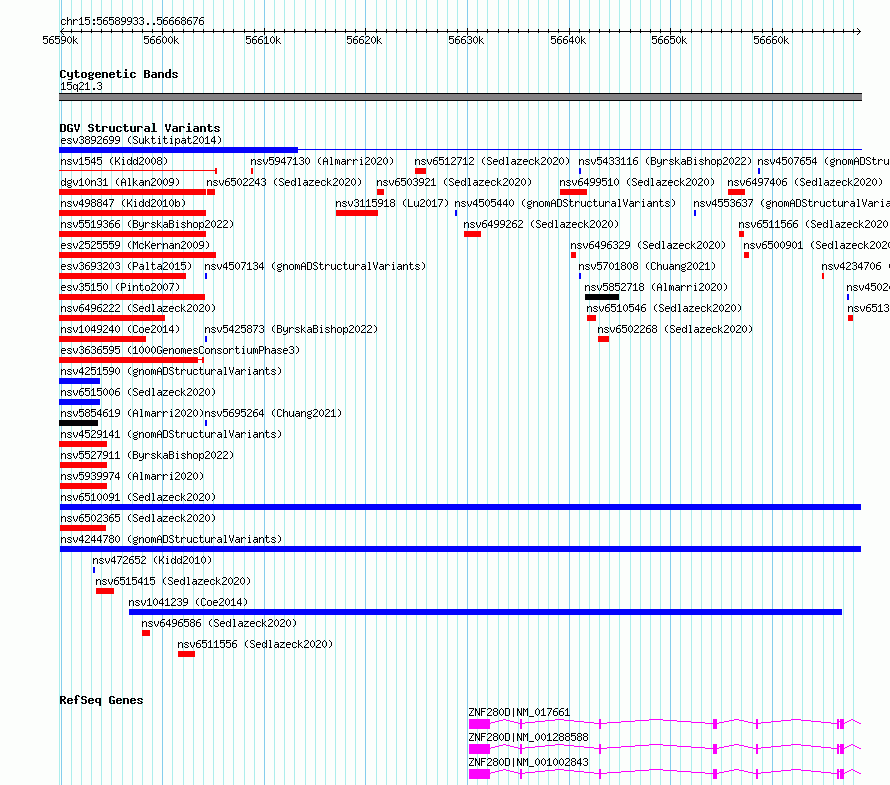
Task: Click the 15q21.3 cytogenetic band bar
Action: point(460,97)
